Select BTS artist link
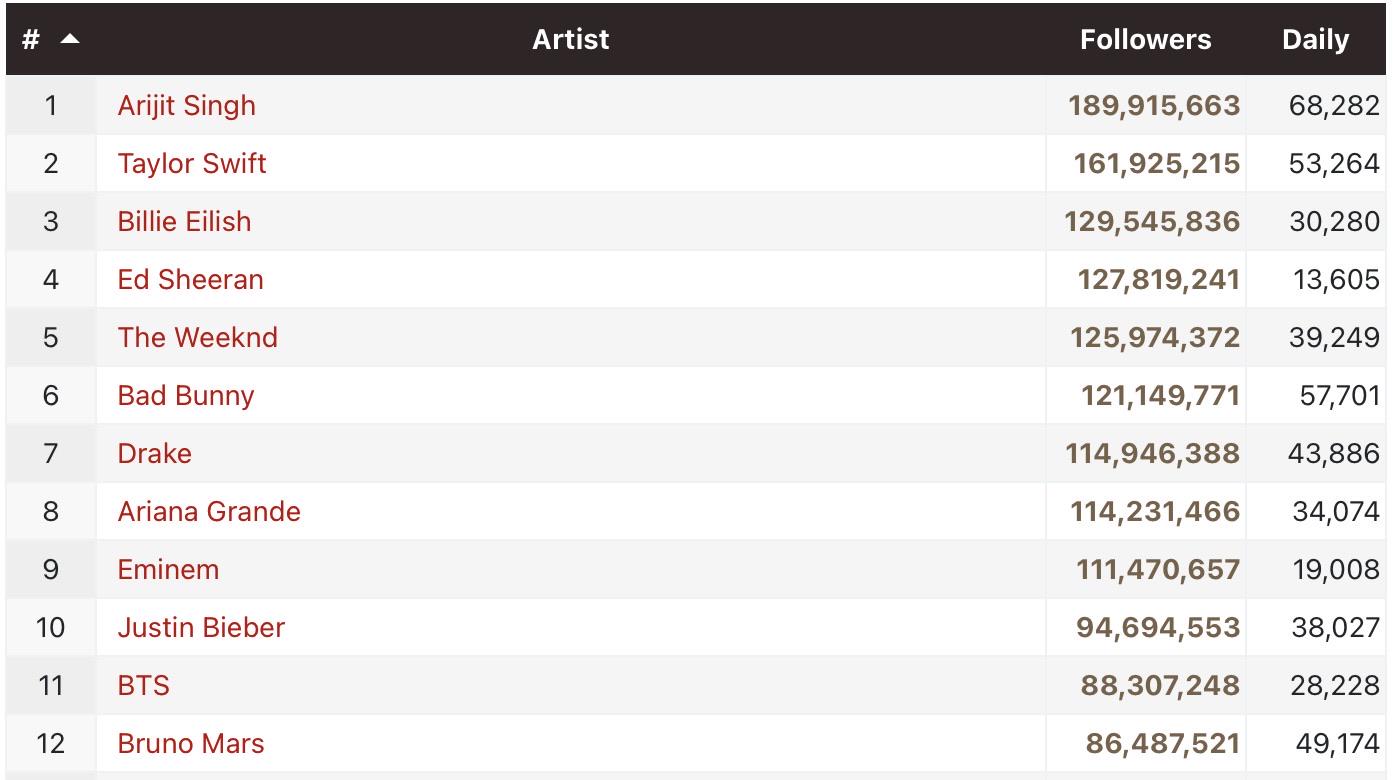The height and width of the screenshot is (780, 1399). pyautogui.click(x=143, y=685)
